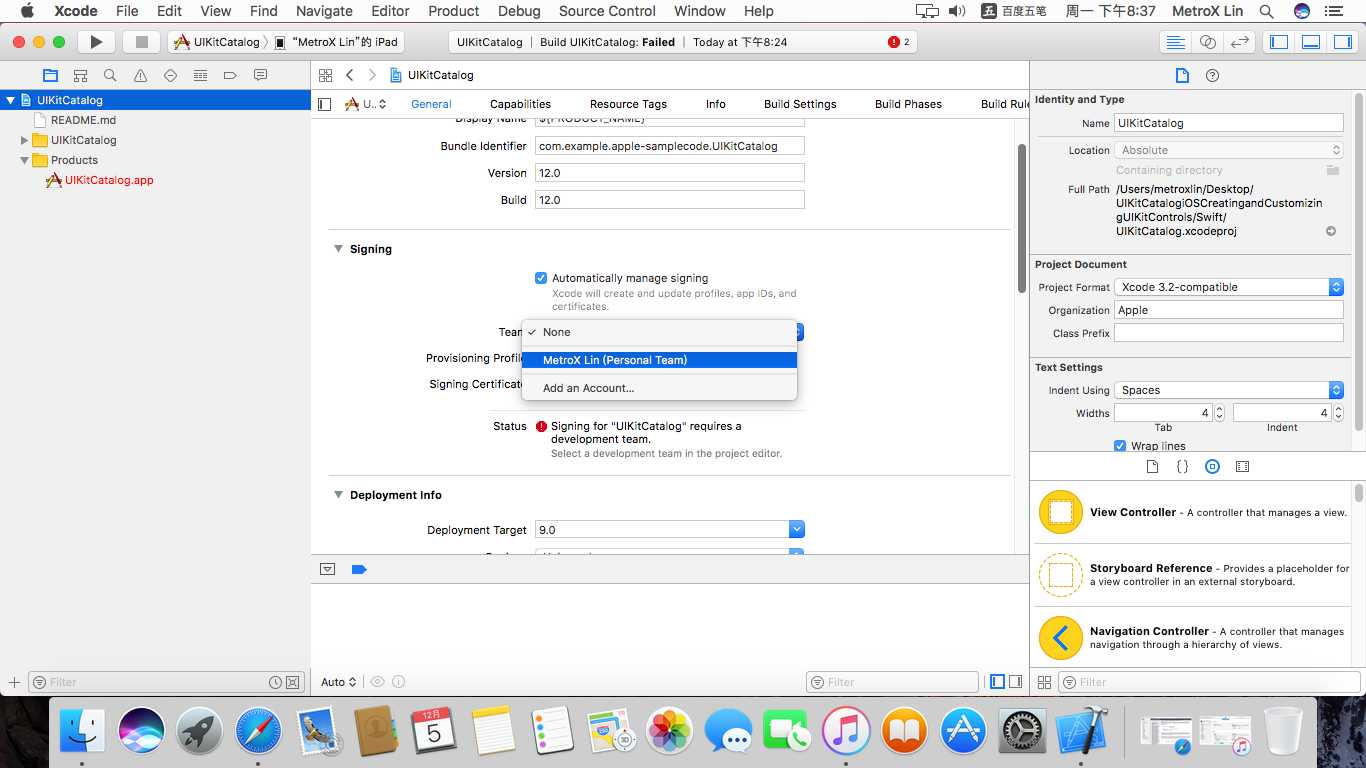Show the Quick Help inspector

(x=1212, y=76)
